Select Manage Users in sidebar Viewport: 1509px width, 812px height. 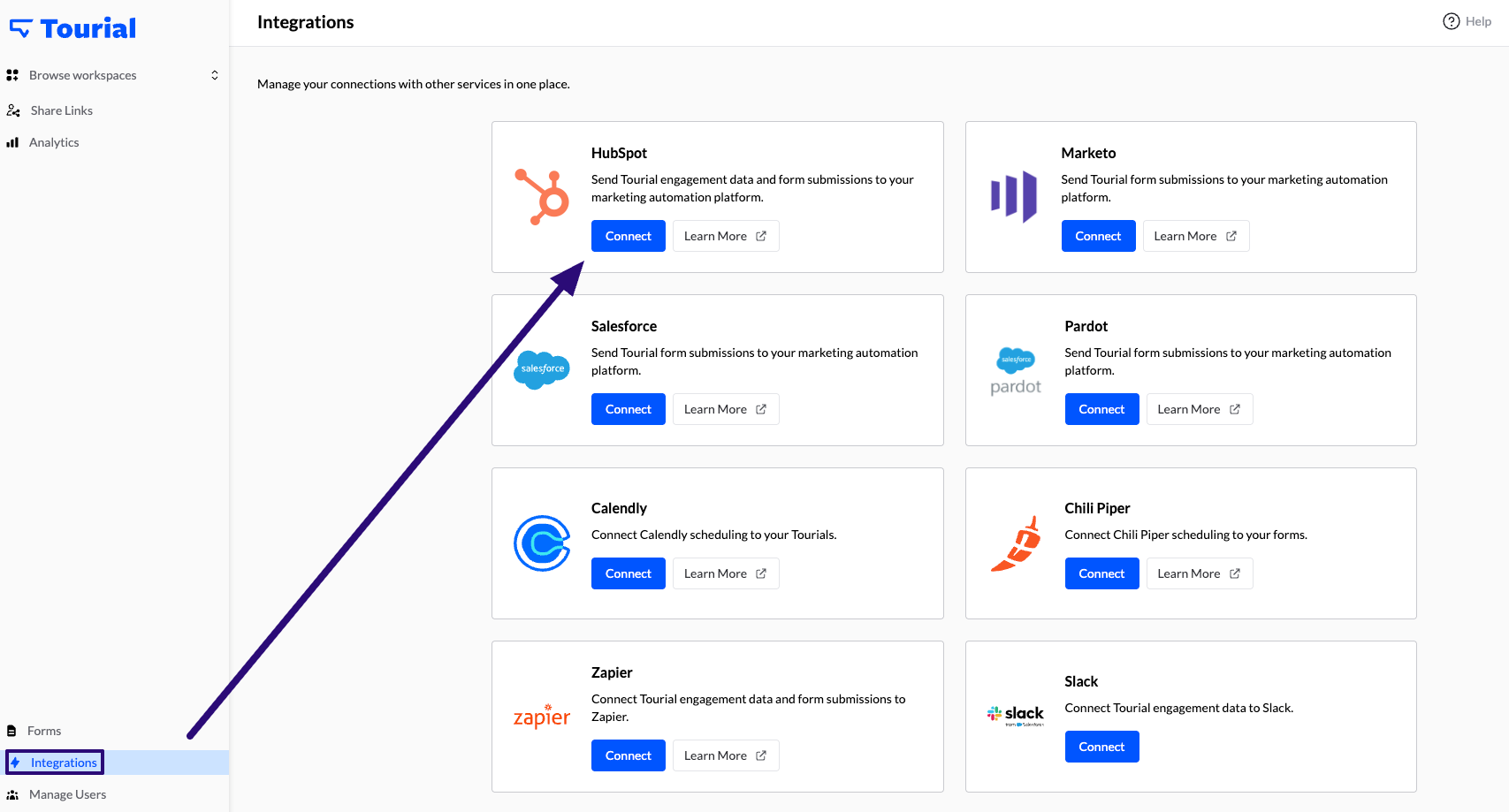(67, 794)
